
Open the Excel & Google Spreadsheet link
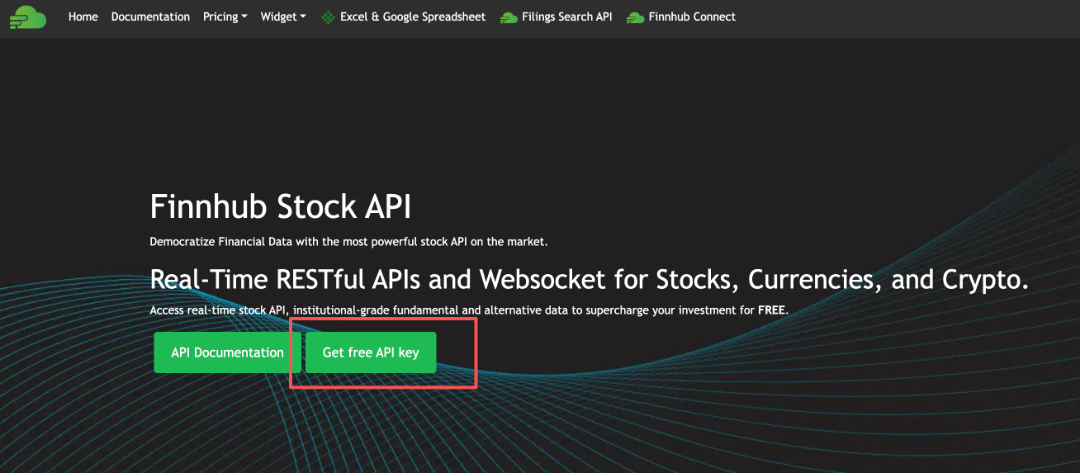tap(414, 17)
